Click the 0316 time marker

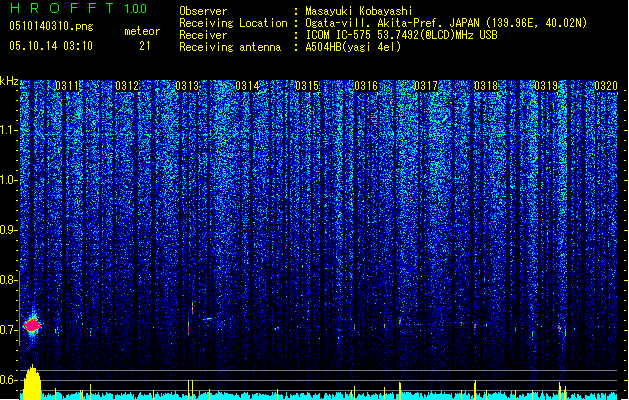click(x=366, y=86)
